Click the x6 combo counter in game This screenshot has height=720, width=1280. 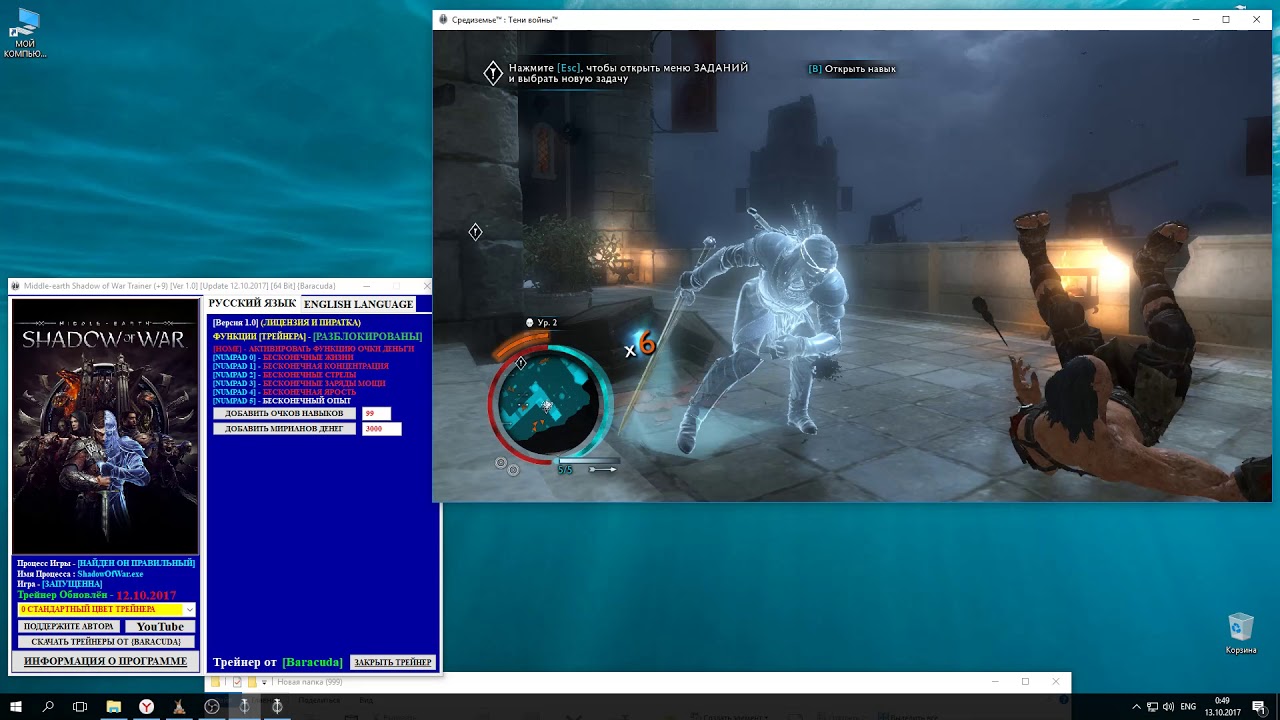coord(639,346)
